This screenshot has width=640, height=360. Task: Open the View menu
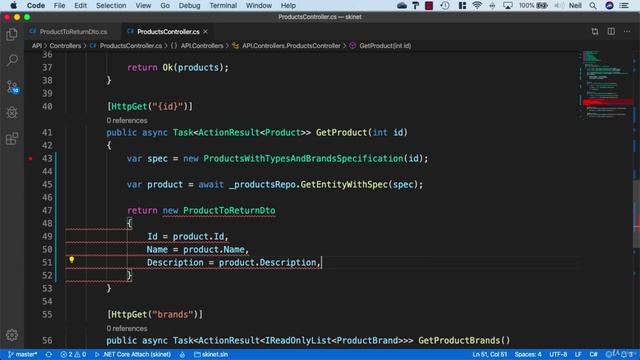tap(143, 5)
